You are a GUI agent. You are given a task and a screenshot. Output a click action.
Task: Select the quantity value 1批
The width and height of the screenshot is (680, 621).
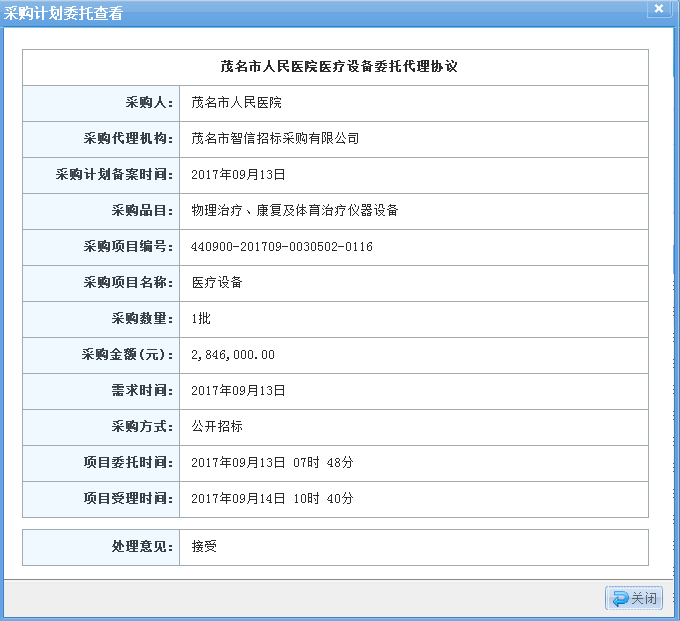pyautogui.click(x=201, y=319)
